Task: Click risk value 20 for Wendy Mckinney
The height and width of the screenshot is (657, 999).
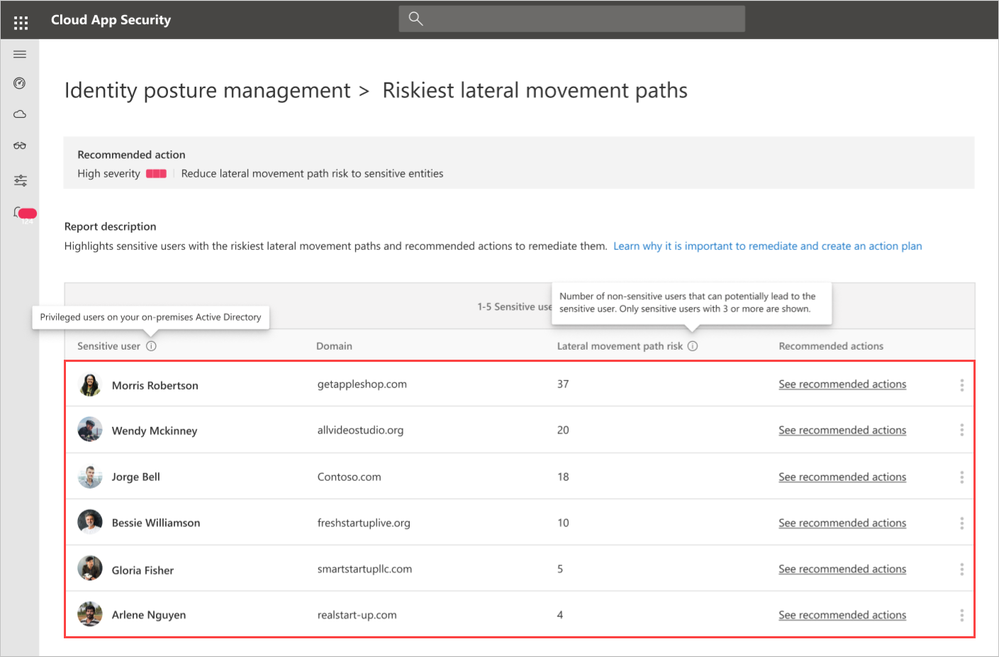Action: (x=563, y=430)
